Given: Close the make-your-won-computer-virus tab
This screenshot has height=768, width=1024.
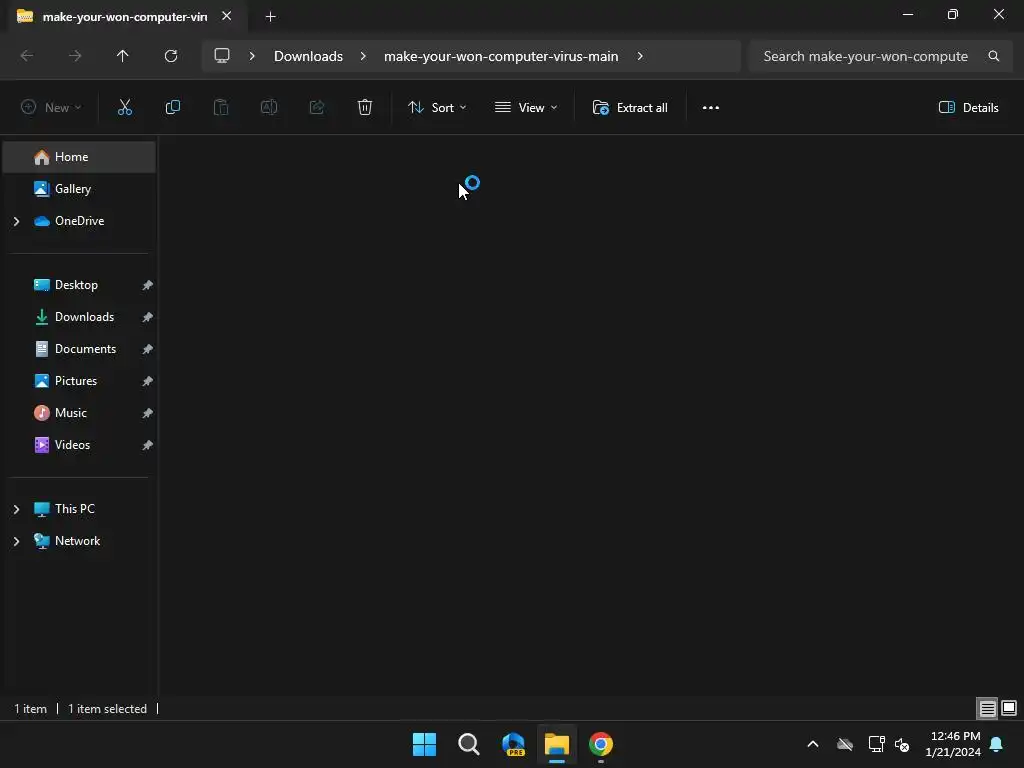Looking at the screenshot, I should (x=227, y=16).
